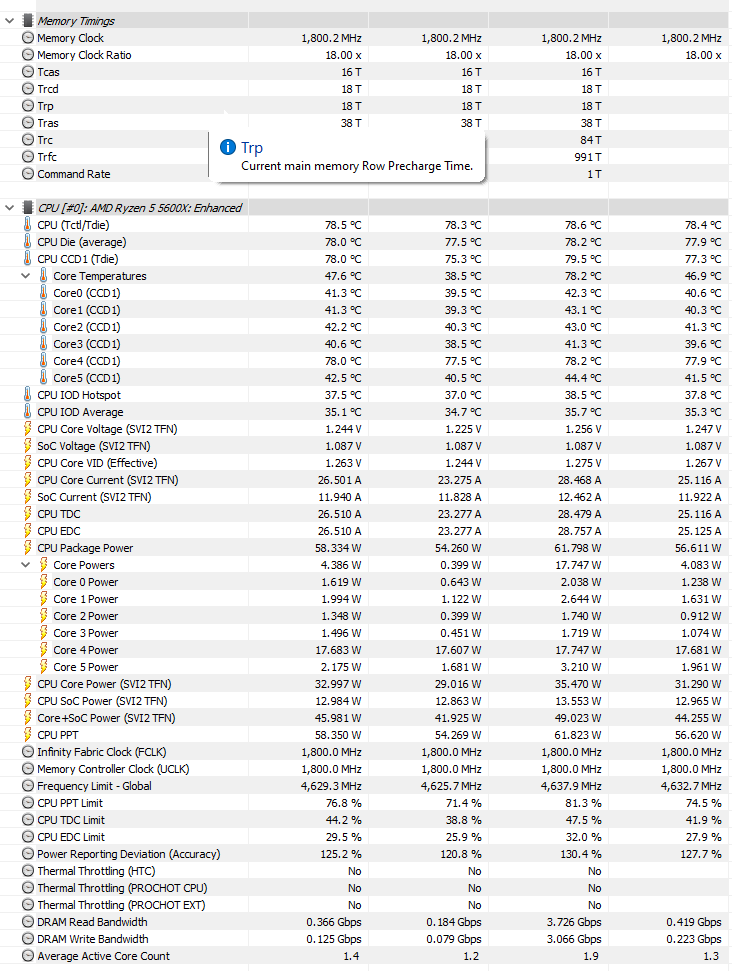Click the clock icon beside Tcas
The width and height of the screenshot is (732, 971).
click(x=28, y=72)
